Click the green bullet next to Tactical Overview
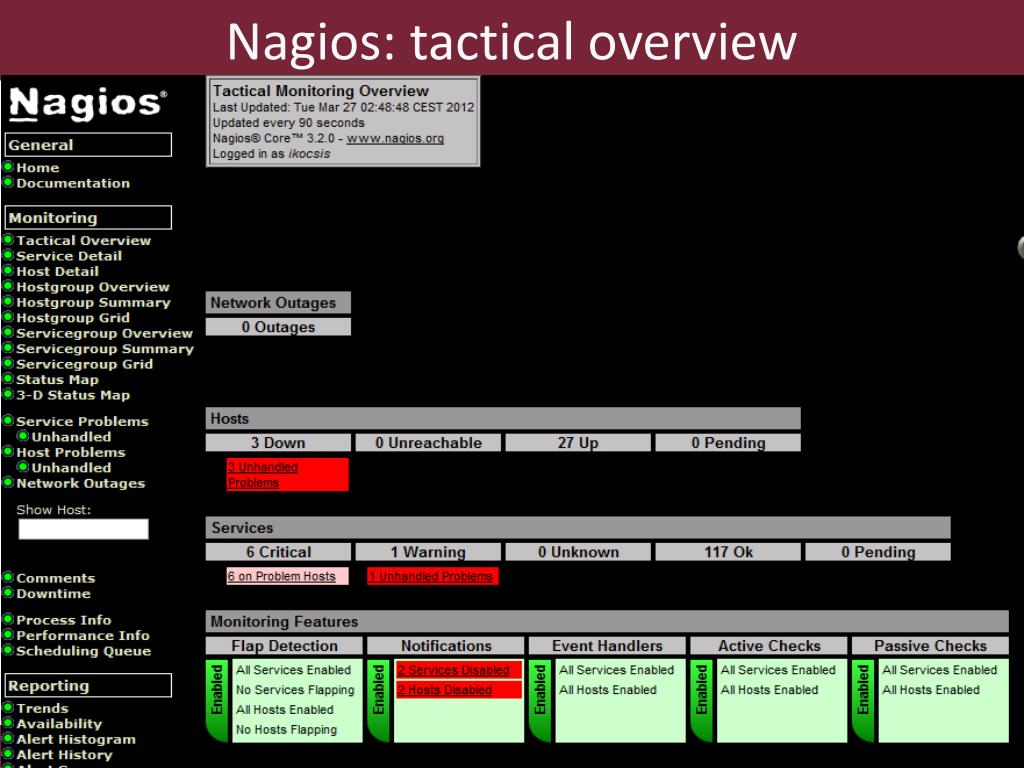The image size is (1024, 768). (x=8, y=240)
